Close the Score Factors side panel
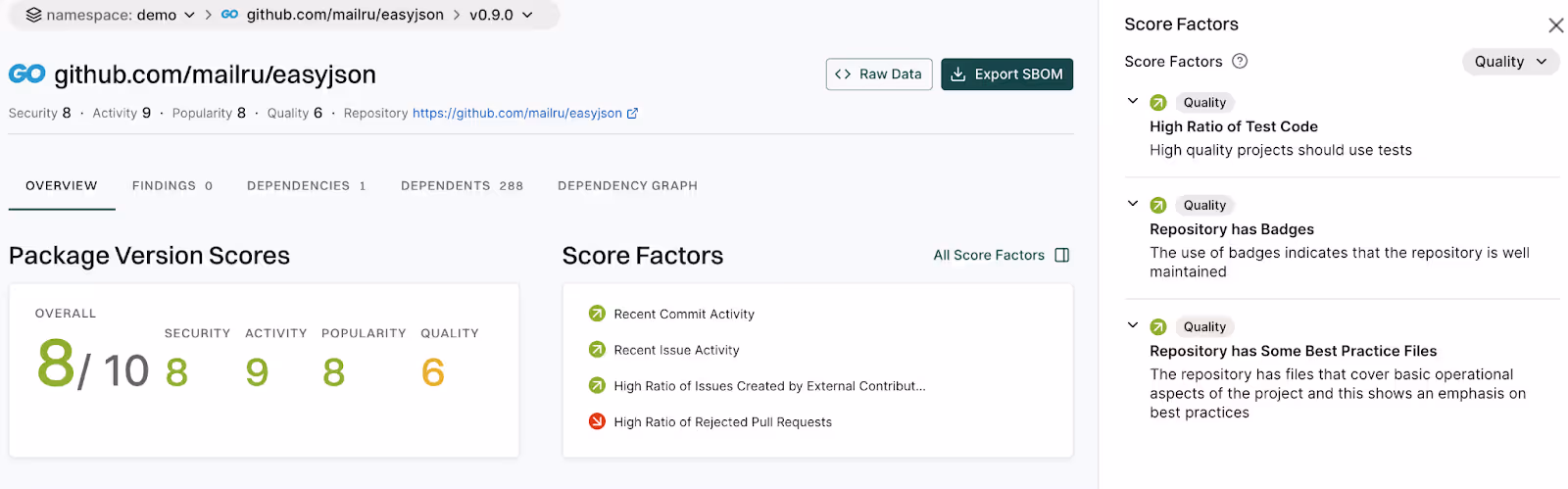The width and height of the screenshot is (1568, 489). click(x=1555, y=25)
